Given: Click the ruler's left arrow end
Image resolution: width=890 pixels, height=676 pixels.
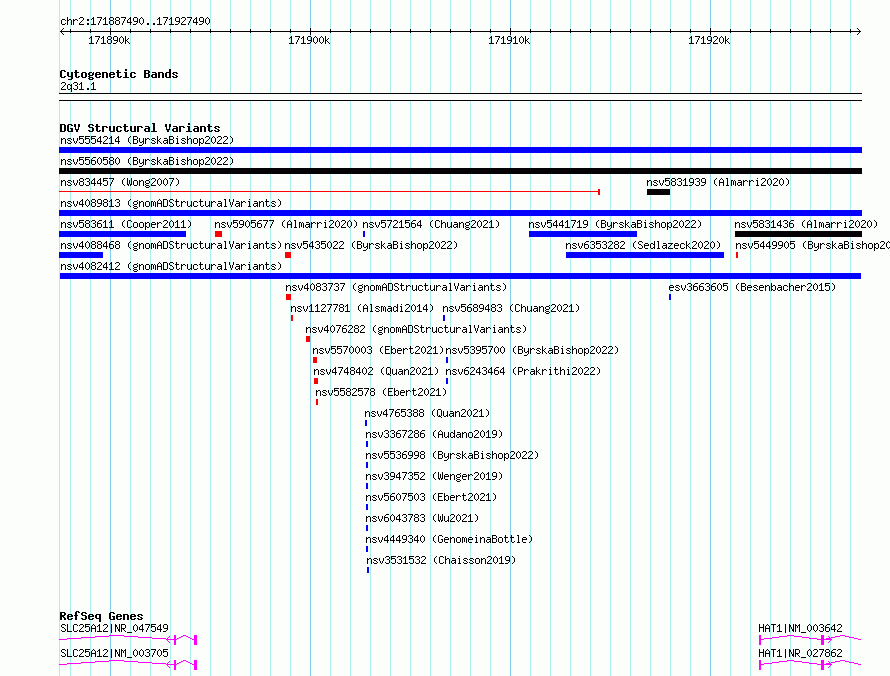Looking at the screenshot, I should point(62,31).
